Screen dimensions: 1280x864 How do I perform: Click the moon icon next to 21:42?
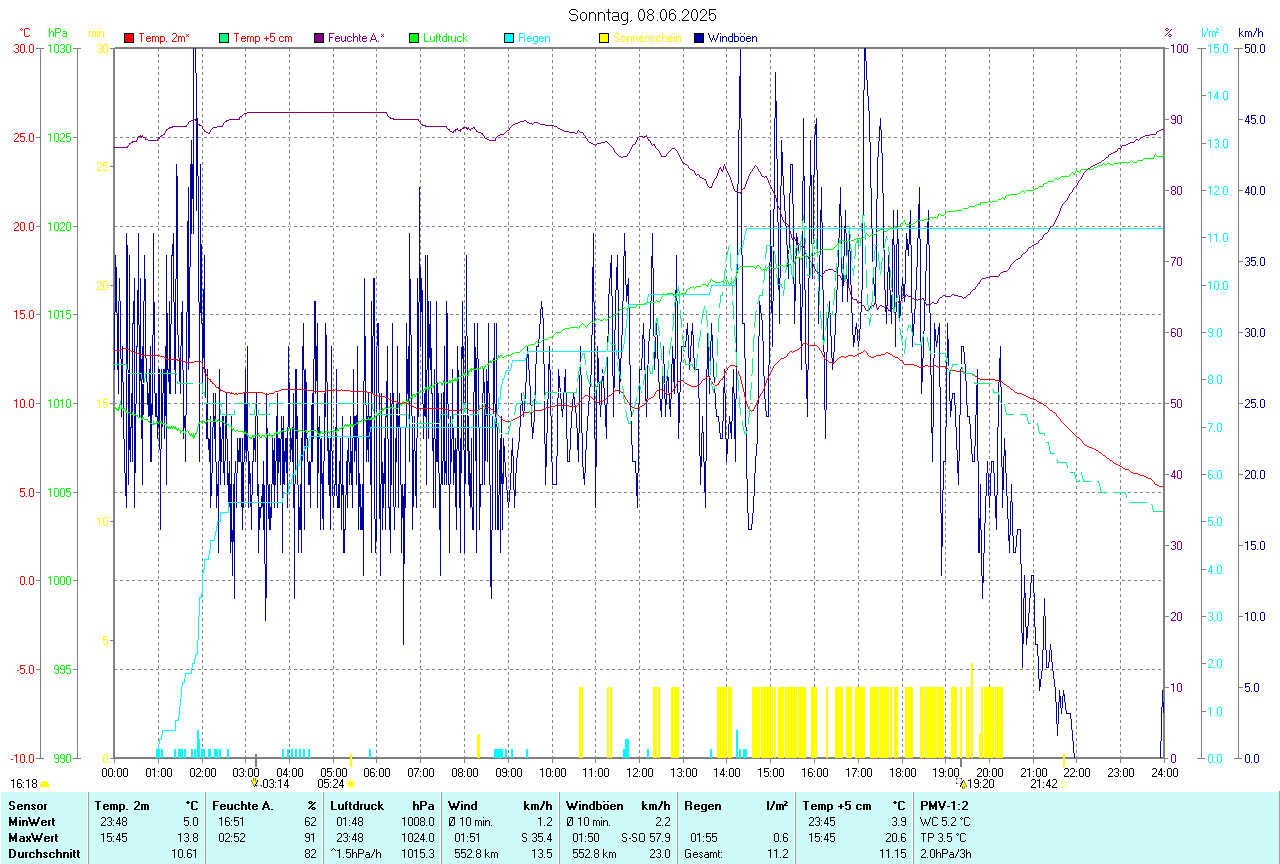pyautogui.click(x=1064, y=784)
